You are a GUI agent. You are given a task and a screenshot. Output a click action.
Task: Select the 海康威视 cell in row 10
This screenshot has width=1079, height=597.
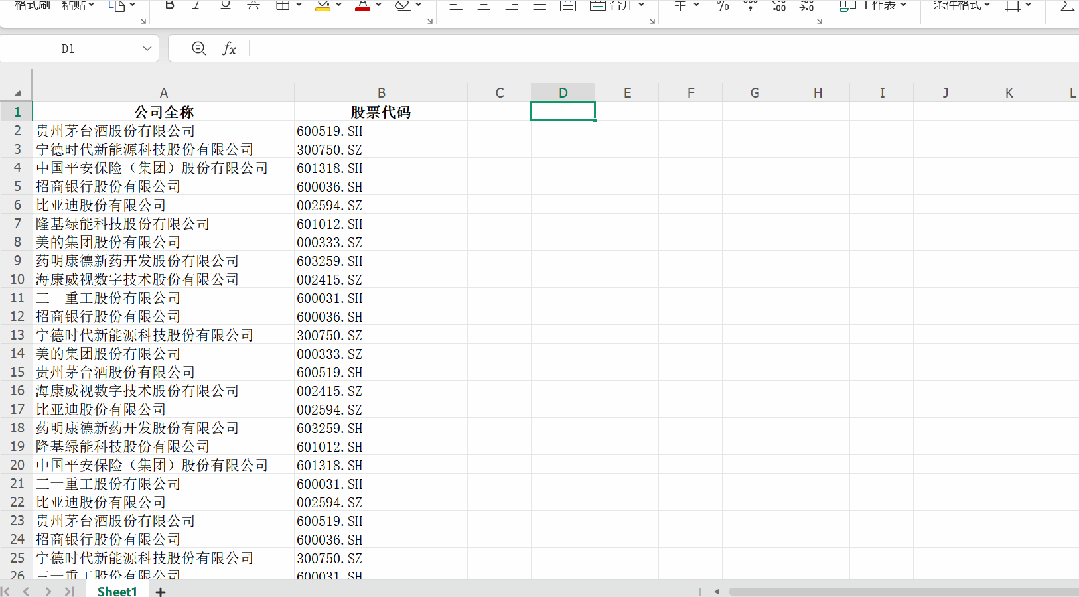point(164,279)
